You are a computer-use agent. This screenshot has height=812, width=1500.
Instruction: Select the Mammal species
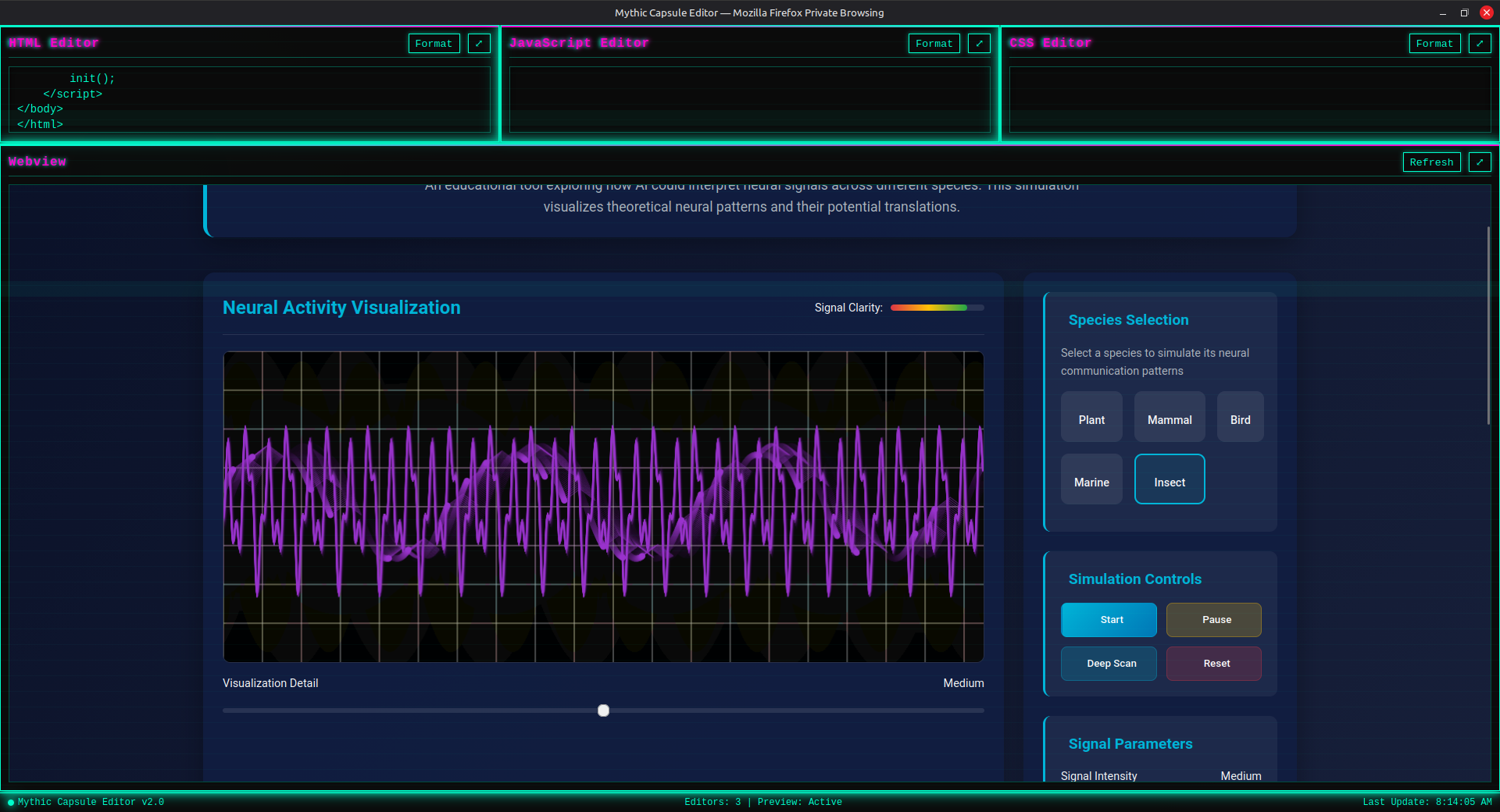tap(1169, 417)
